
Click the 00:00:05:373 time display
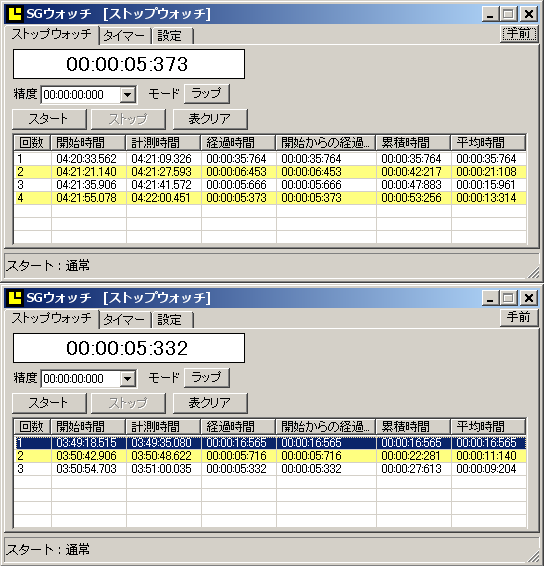(129, 64)
